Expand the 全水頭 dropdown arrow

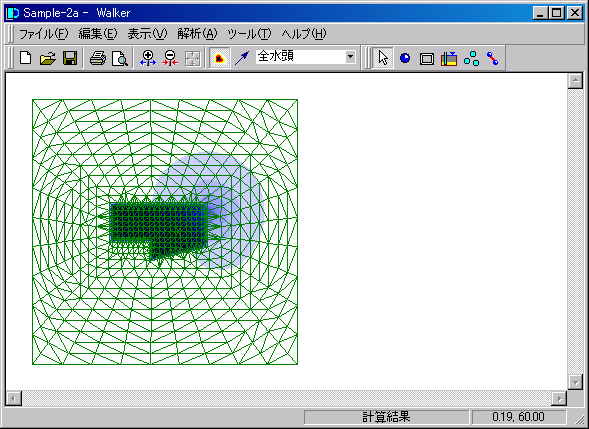(x=350, y=57)
